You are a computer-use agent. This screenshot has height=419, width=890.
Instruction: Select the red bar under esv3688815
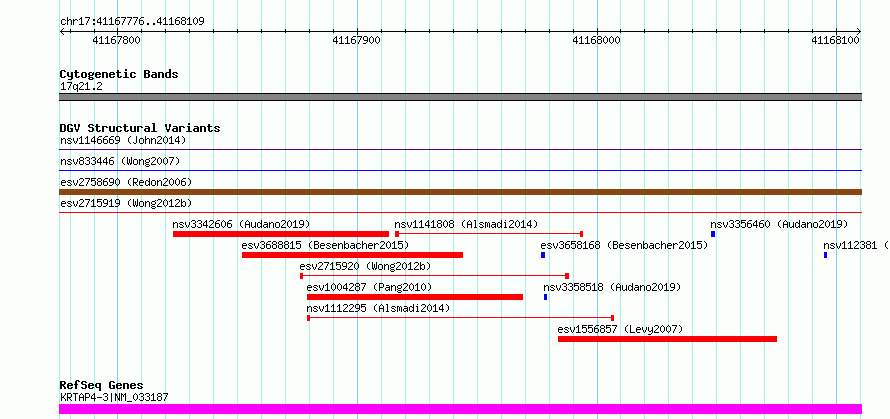pyautogui.click(x=352, y=255)
